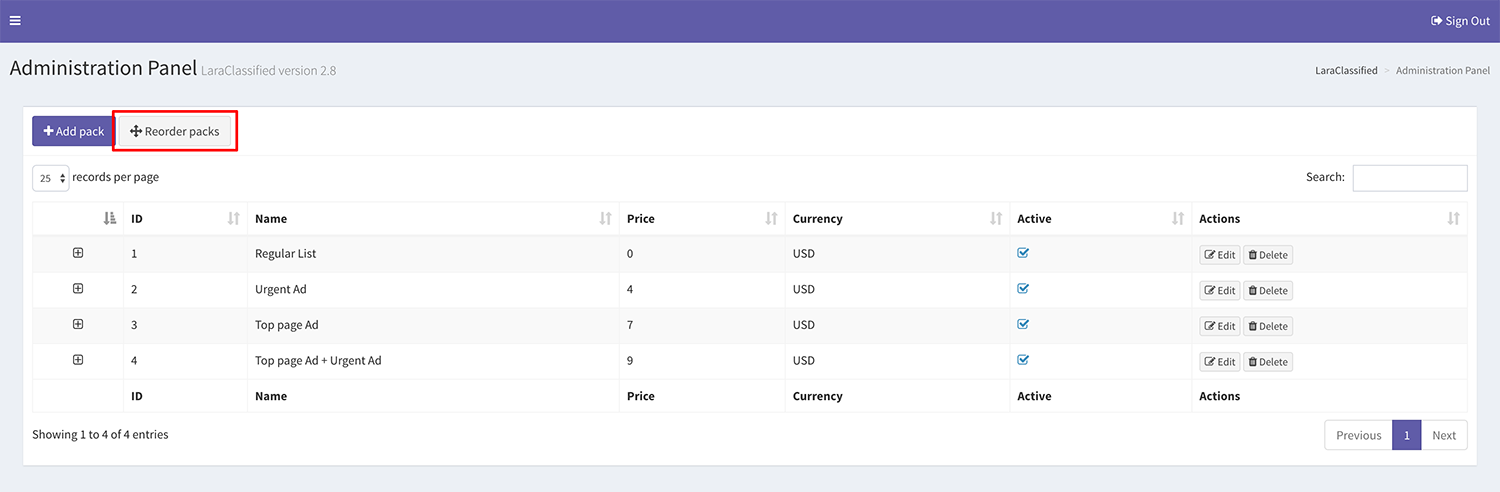Uncheck Active for Top page Ad + Urgent Ad
This screenshot has width=1500, height=492.
point(1023,360)
